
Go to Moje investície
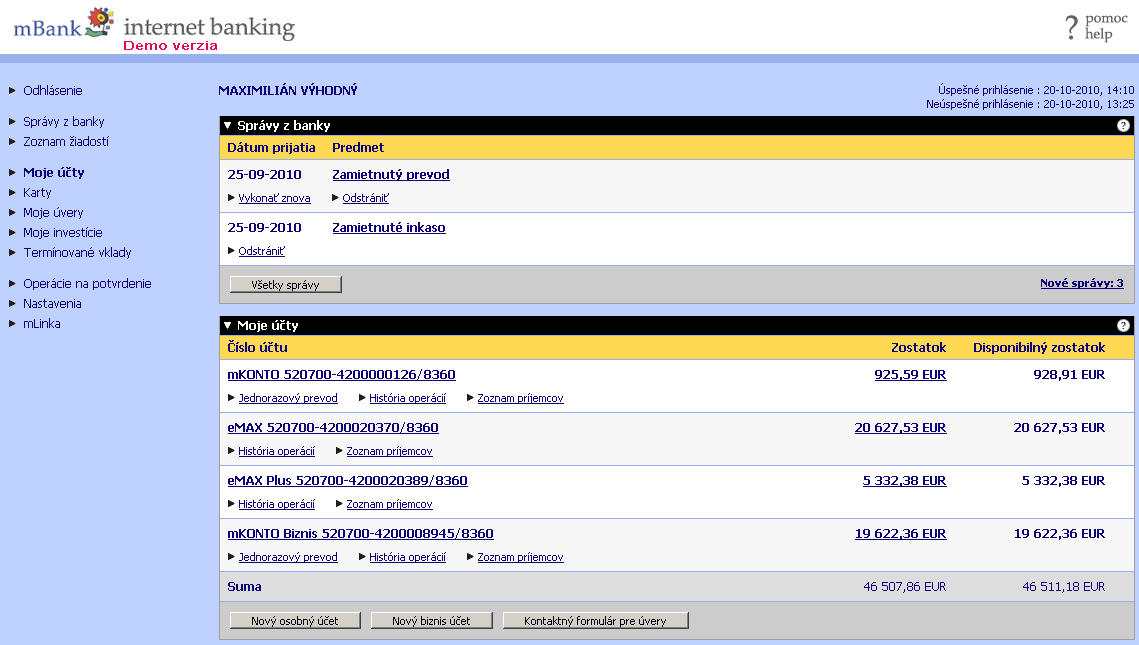[62, 232]
